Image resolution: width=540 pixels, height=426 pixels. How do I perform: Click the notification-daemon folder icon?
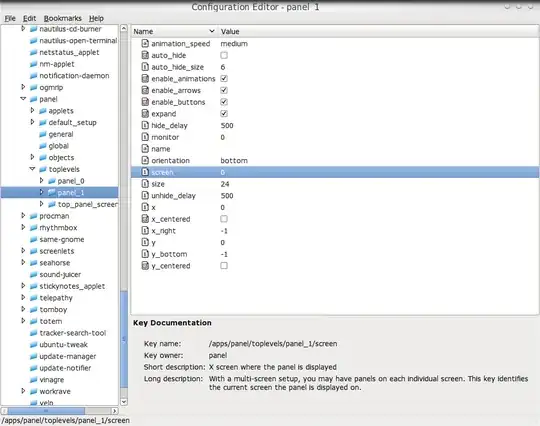point(33,76)
